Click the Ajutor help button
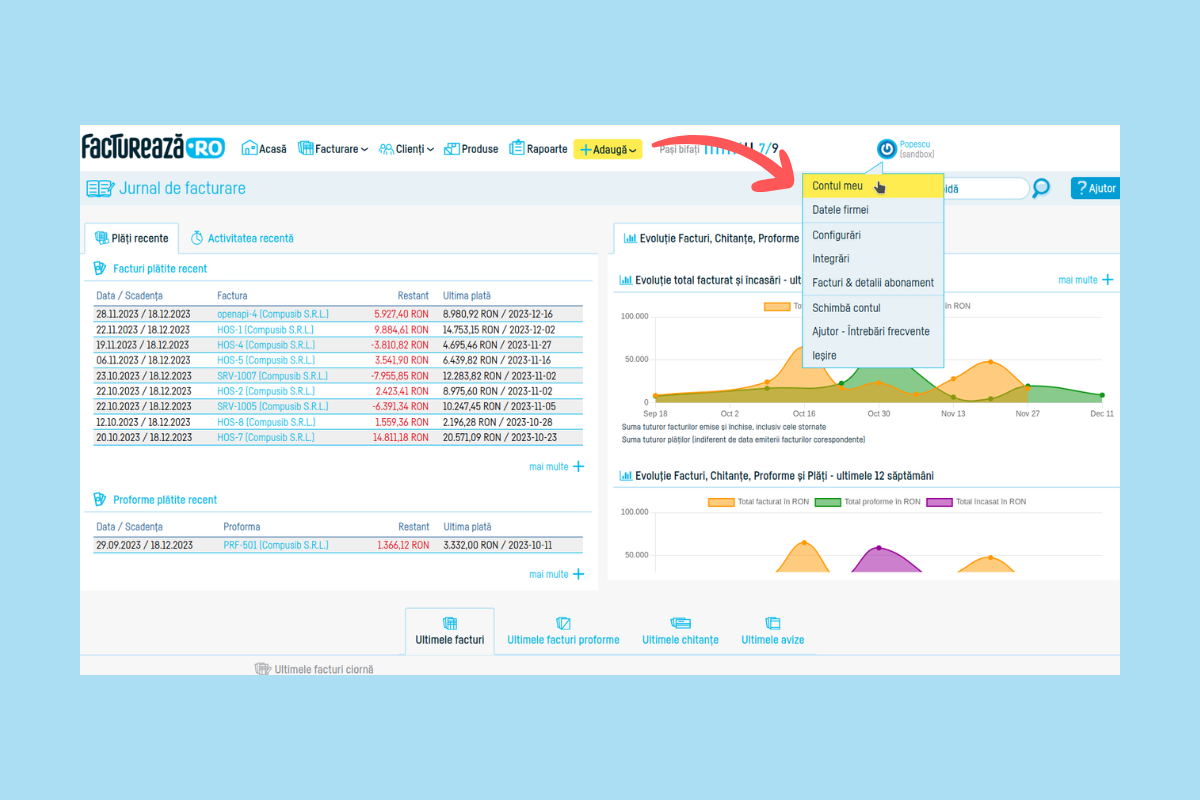The height and width of the screenshot is (800, 1200). tap(1094, 188)
